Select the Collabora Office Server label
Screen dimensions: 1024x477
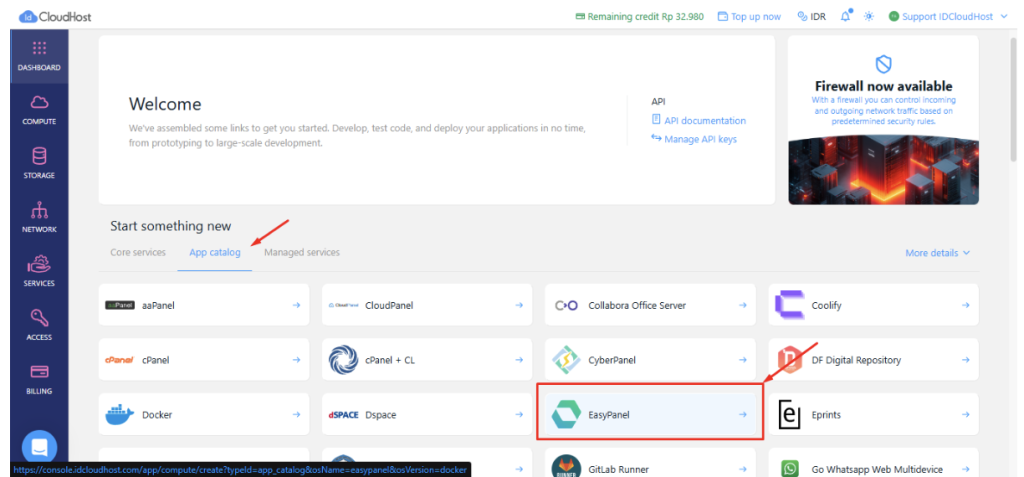(x=637, y=305)
